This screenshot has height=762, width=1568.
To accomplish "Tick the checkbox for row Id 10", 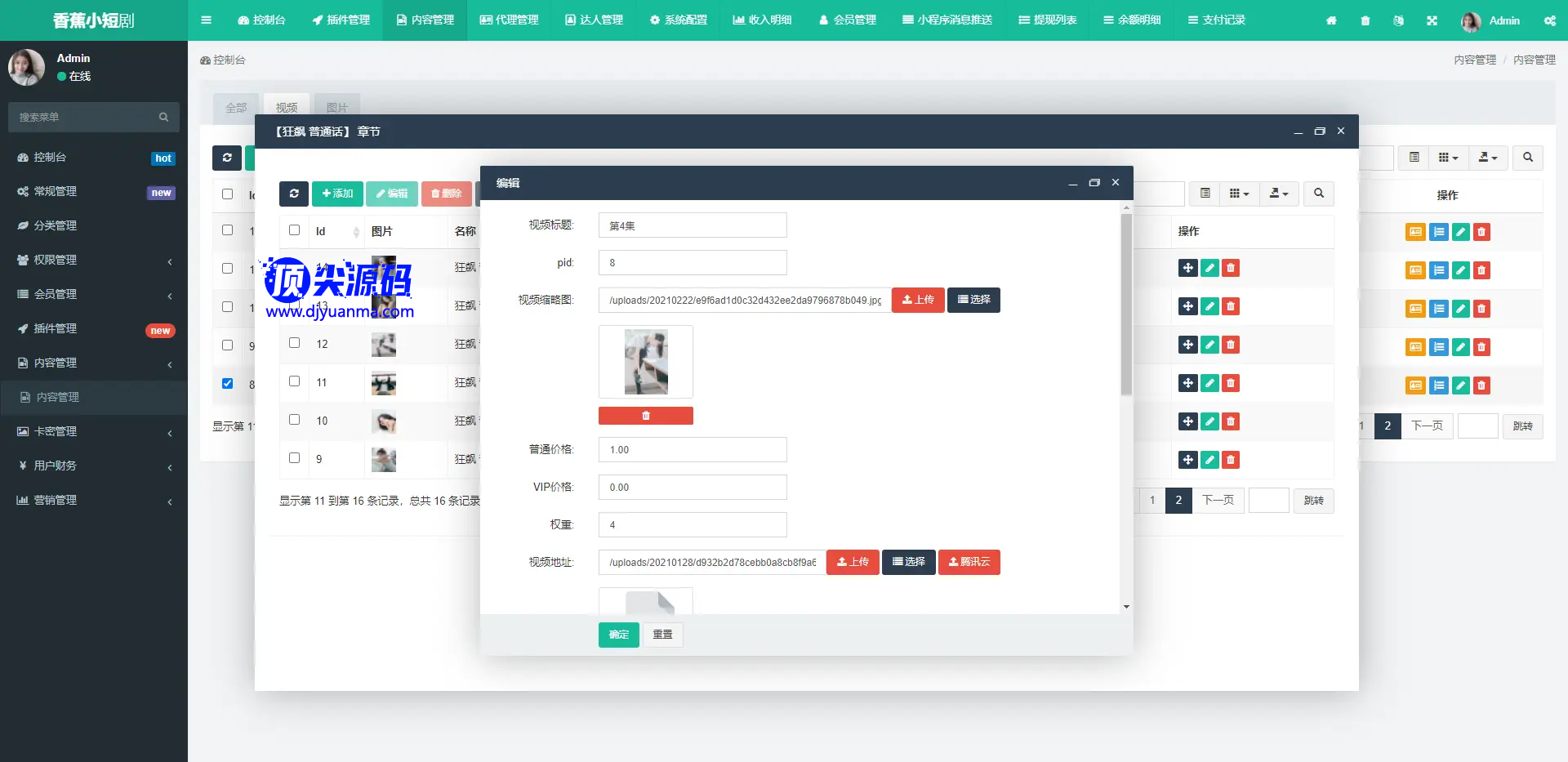I will [295, 420].
